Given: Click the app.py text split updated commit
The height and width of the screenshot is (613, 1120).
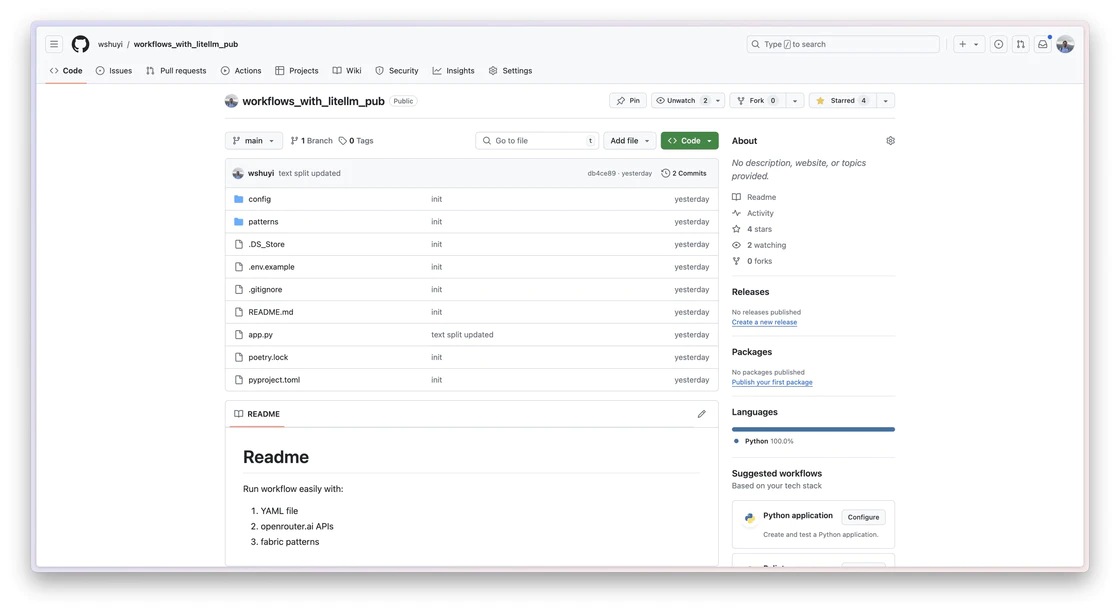Looking at the screenshot, I should click(x=462, y=335).
